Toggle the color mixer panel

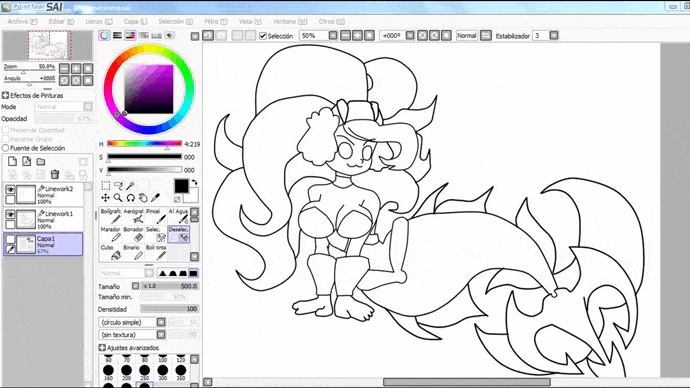point(143,36)
